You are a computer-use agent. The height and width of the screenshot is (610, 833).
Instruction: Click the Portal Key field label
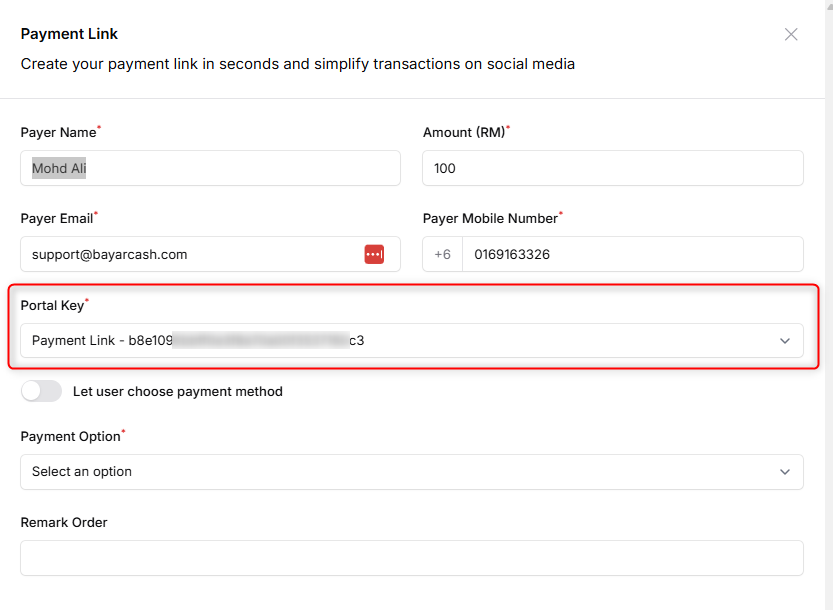pyautogui.click(x=52, y=305)
